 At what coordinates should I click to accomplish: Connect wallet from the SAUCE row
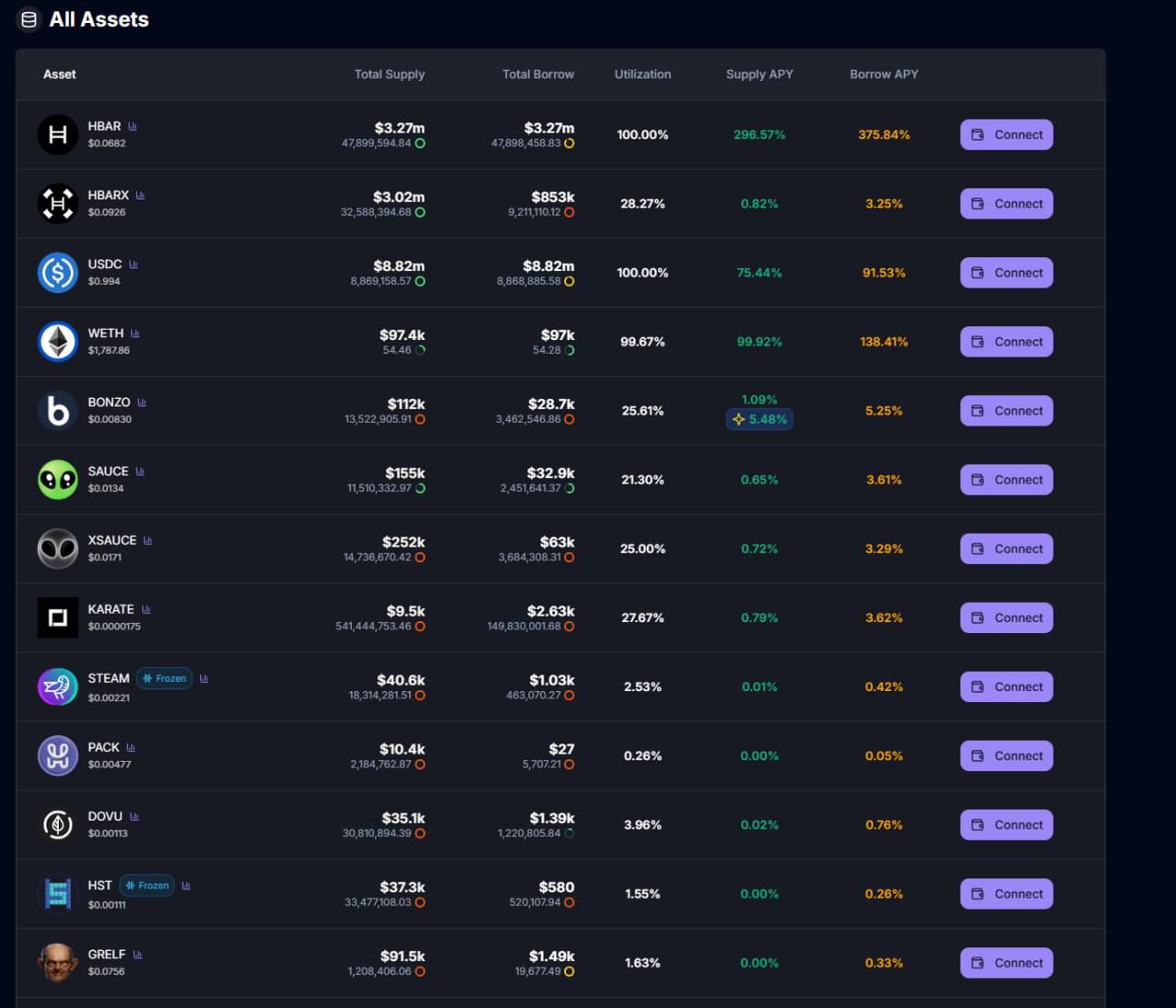click(x=1006, y=480)
